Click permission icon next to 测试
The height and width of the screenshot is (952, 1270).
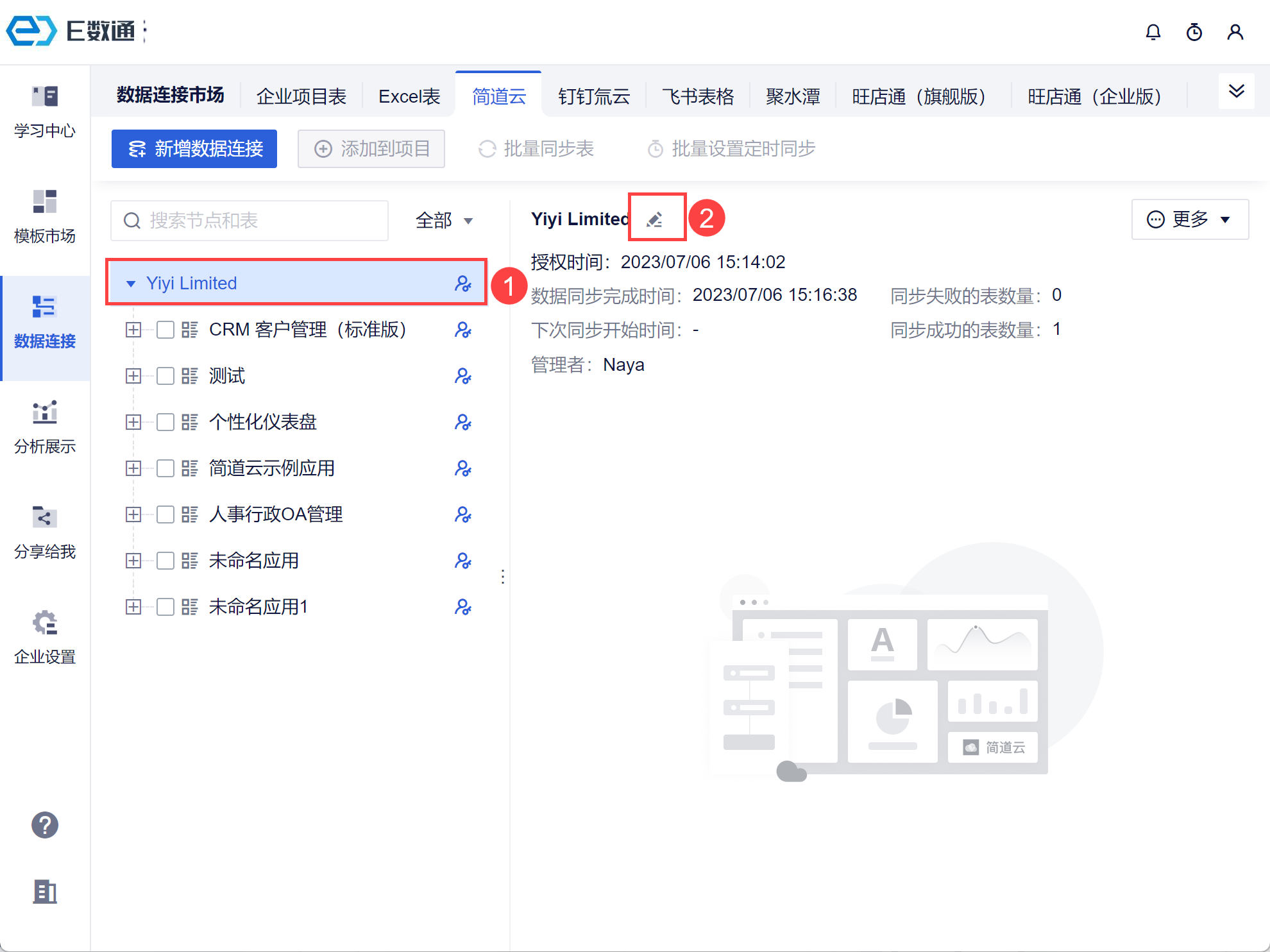[462, 376]
